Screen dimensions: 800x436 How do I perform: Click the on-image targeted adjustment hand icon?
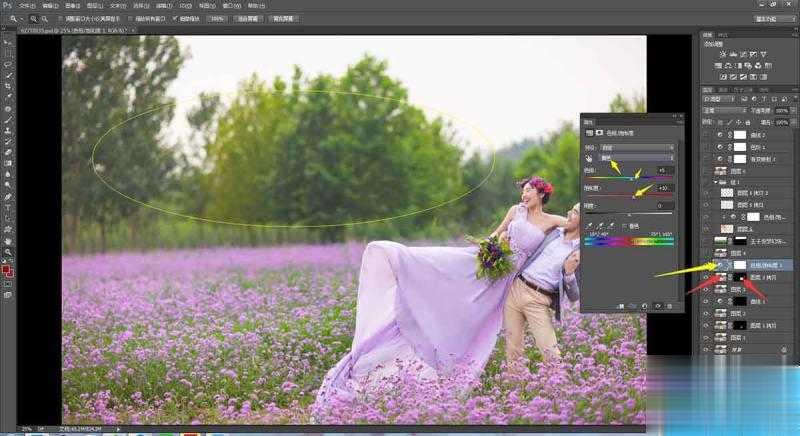click(589, 159)
